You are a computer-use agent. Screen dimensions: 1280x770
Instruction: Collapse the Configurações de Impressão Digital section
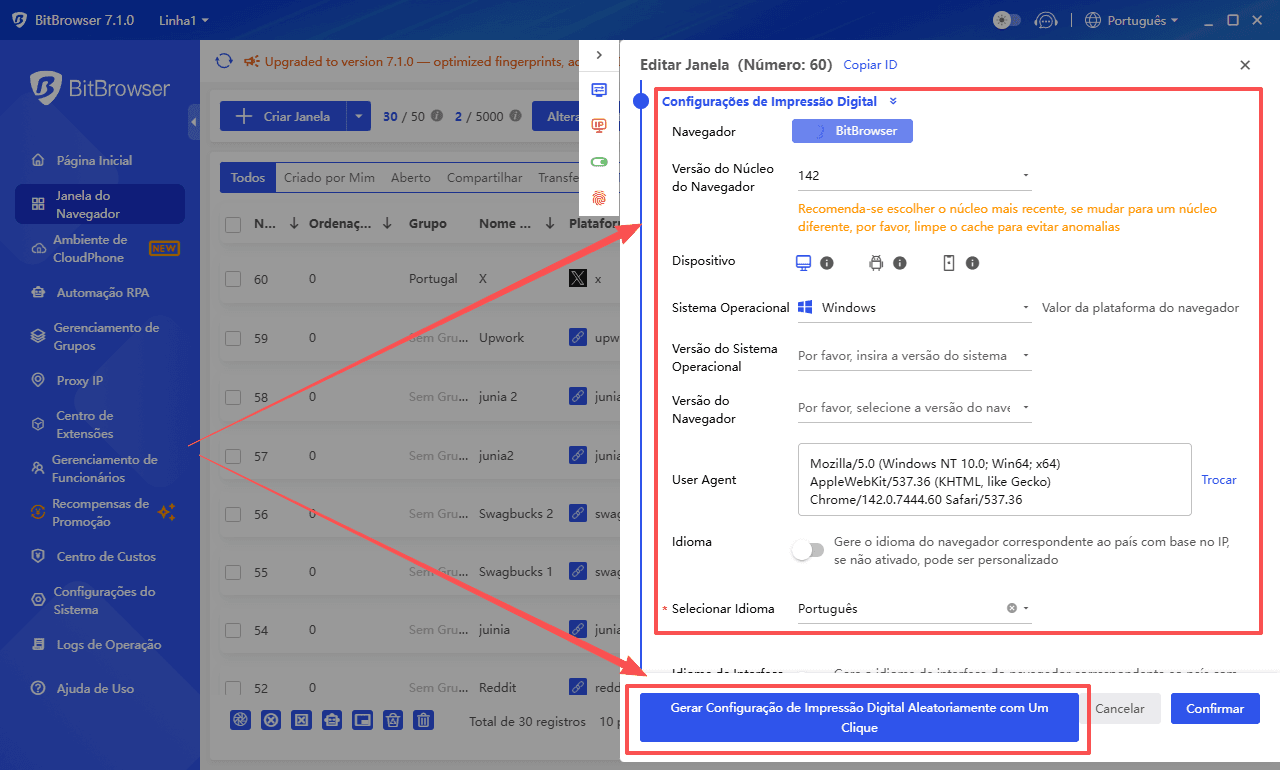(x=894, y=101)
